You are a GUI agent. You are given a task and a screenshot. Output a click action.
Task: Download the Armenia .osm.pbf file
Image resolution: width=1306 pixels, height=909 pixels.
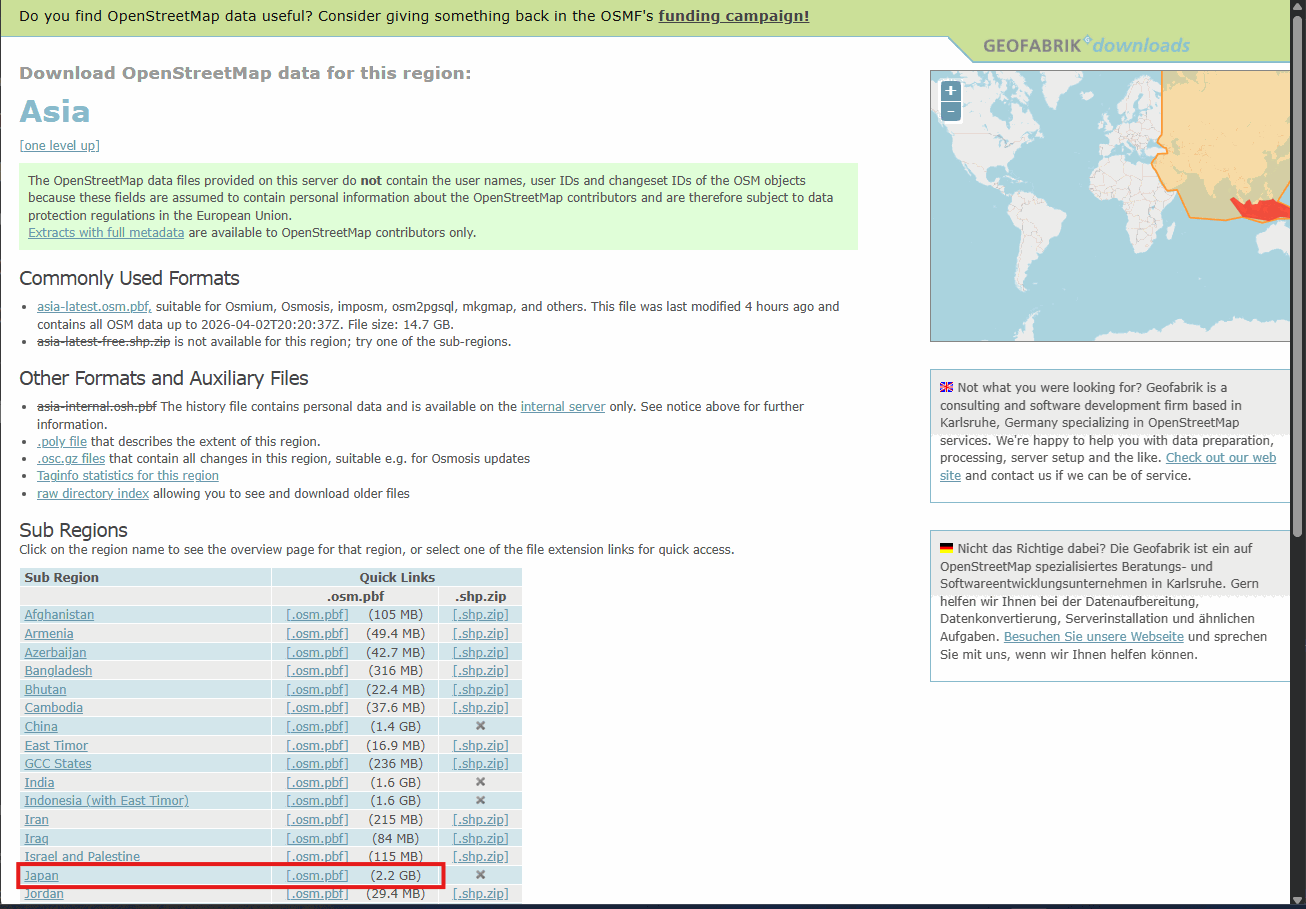317,634
